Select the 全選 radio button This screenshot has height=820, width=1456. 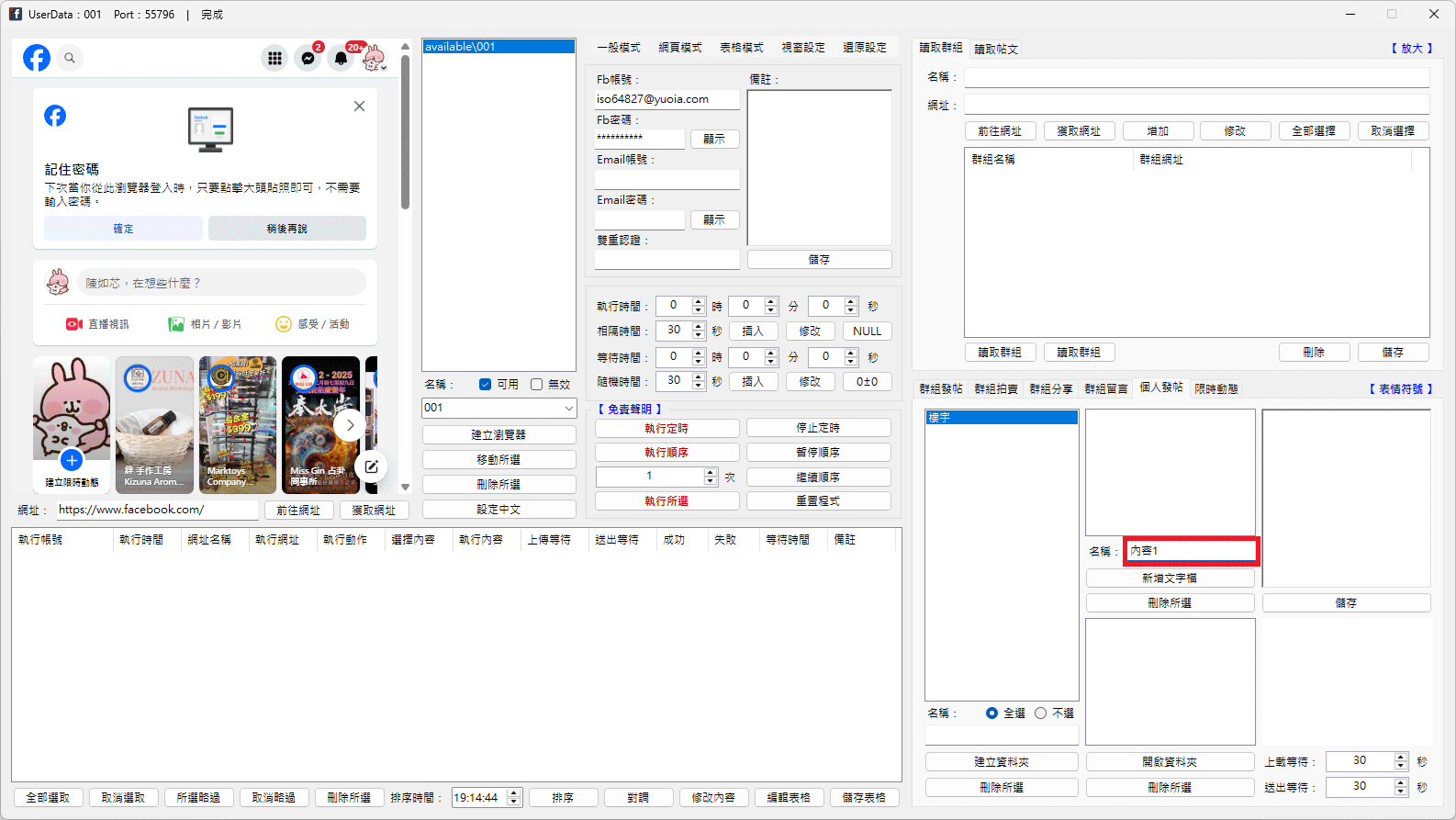coord(991,713)
